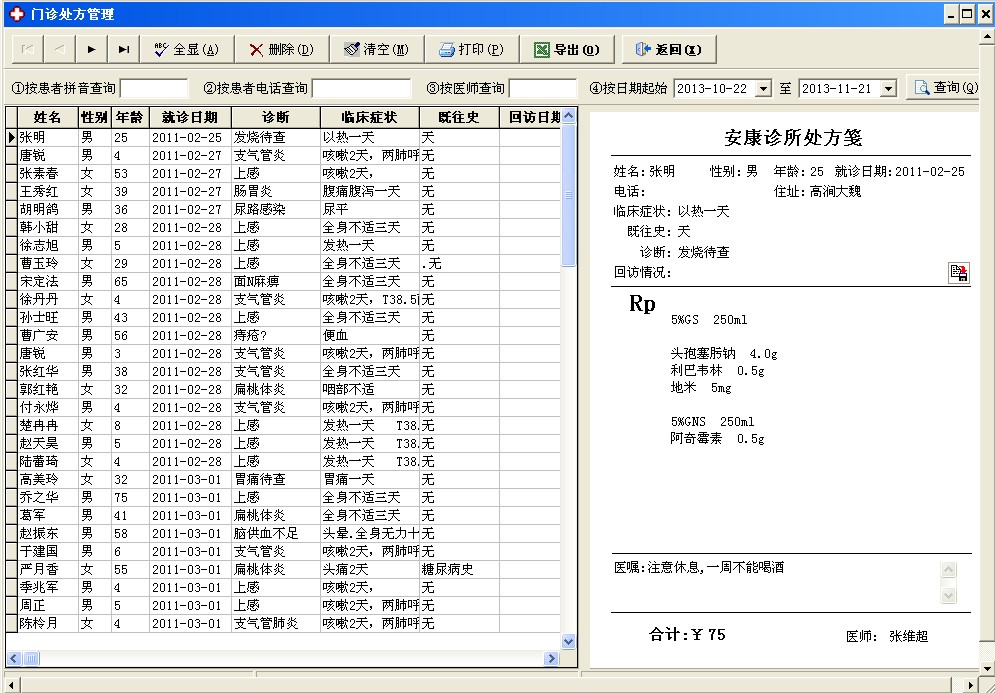
Task: Go to next record navigation button
Action: (x=92, y=50)
